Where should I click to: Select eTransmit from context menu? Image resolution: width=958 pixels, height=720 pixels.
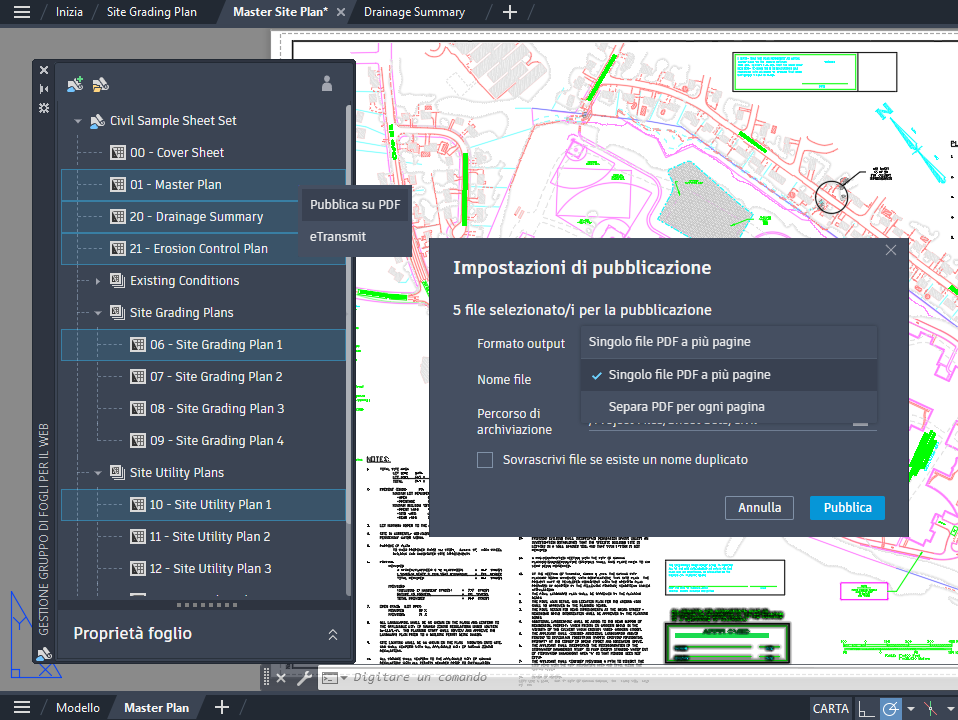pos(355,237)
